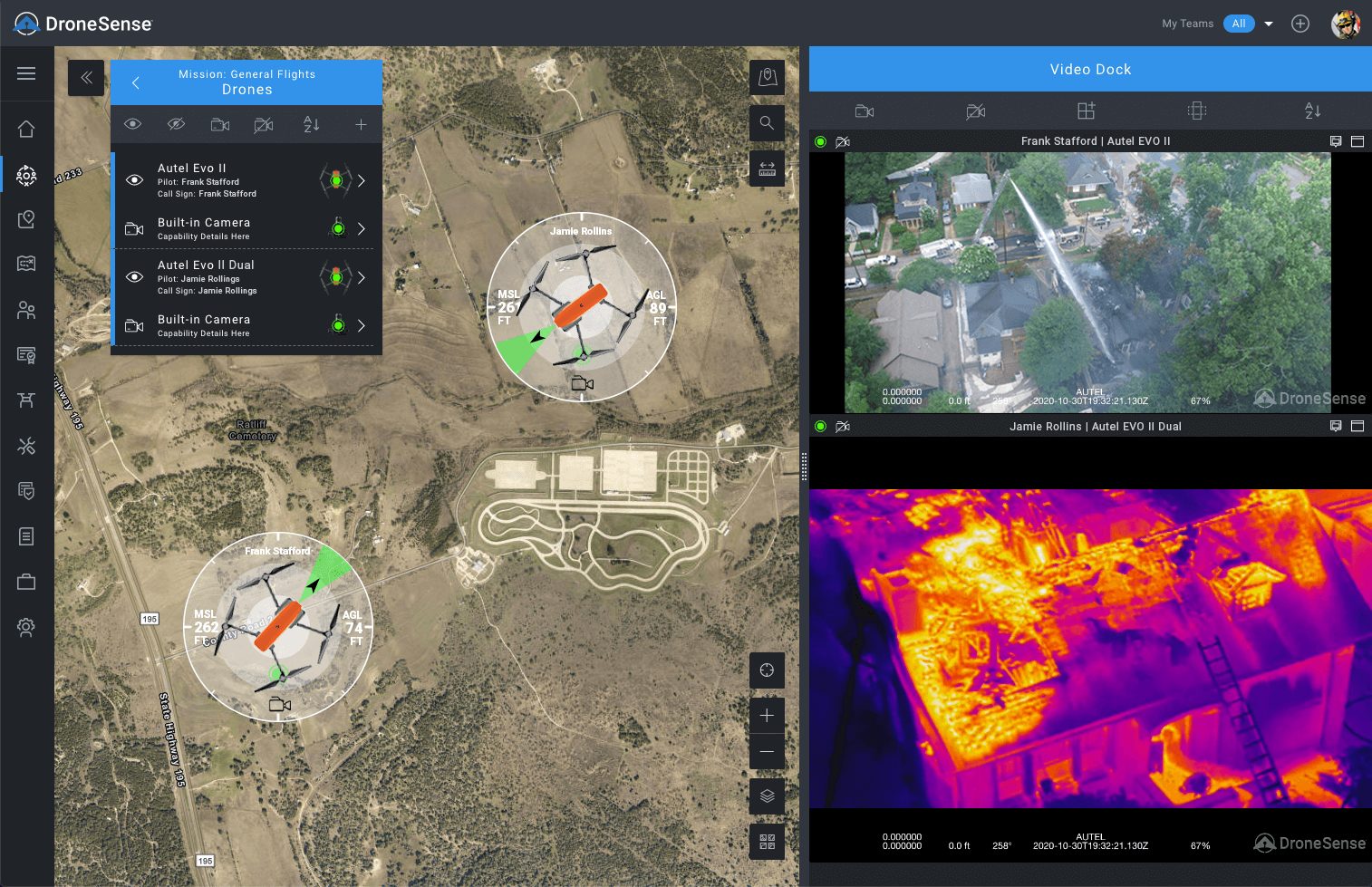Click the Frank Stafford thermal-free video feed
Screen dimensions: 1372x887
point(1087,282)
